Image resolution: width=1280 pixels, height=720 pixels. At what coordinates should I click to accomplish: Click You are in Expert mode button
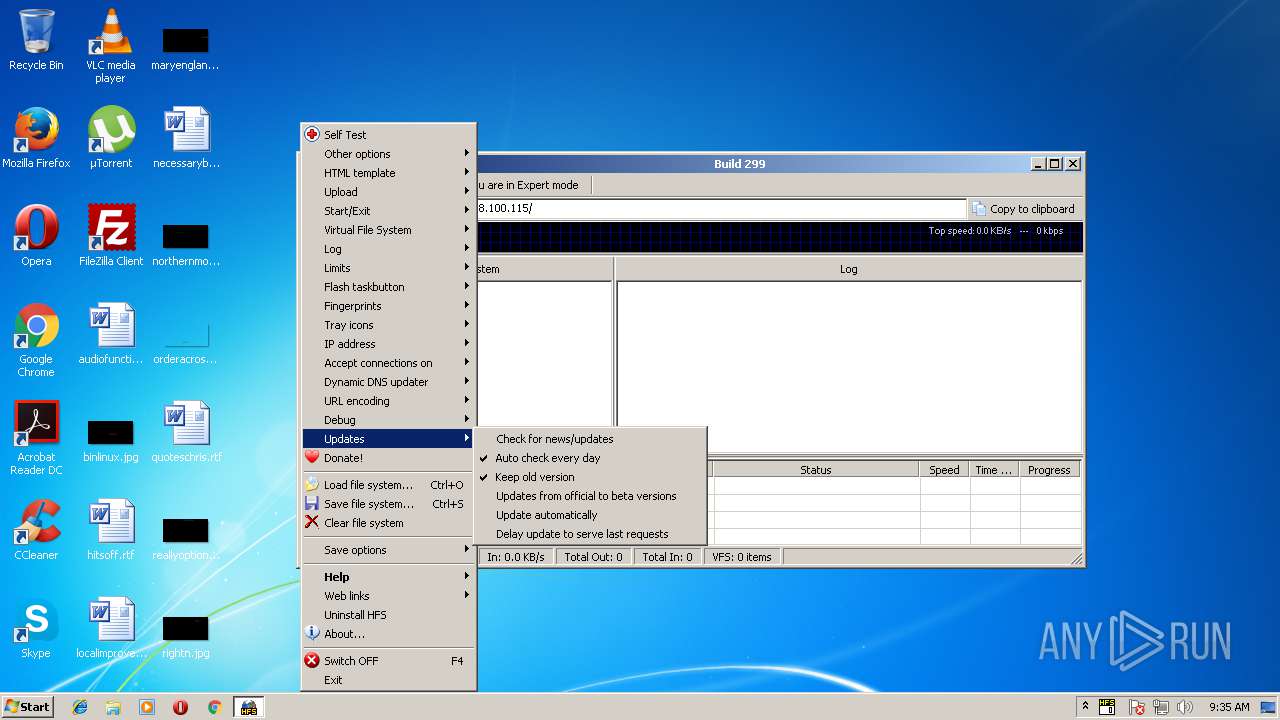pyautogui.click(x=531, y=185)
